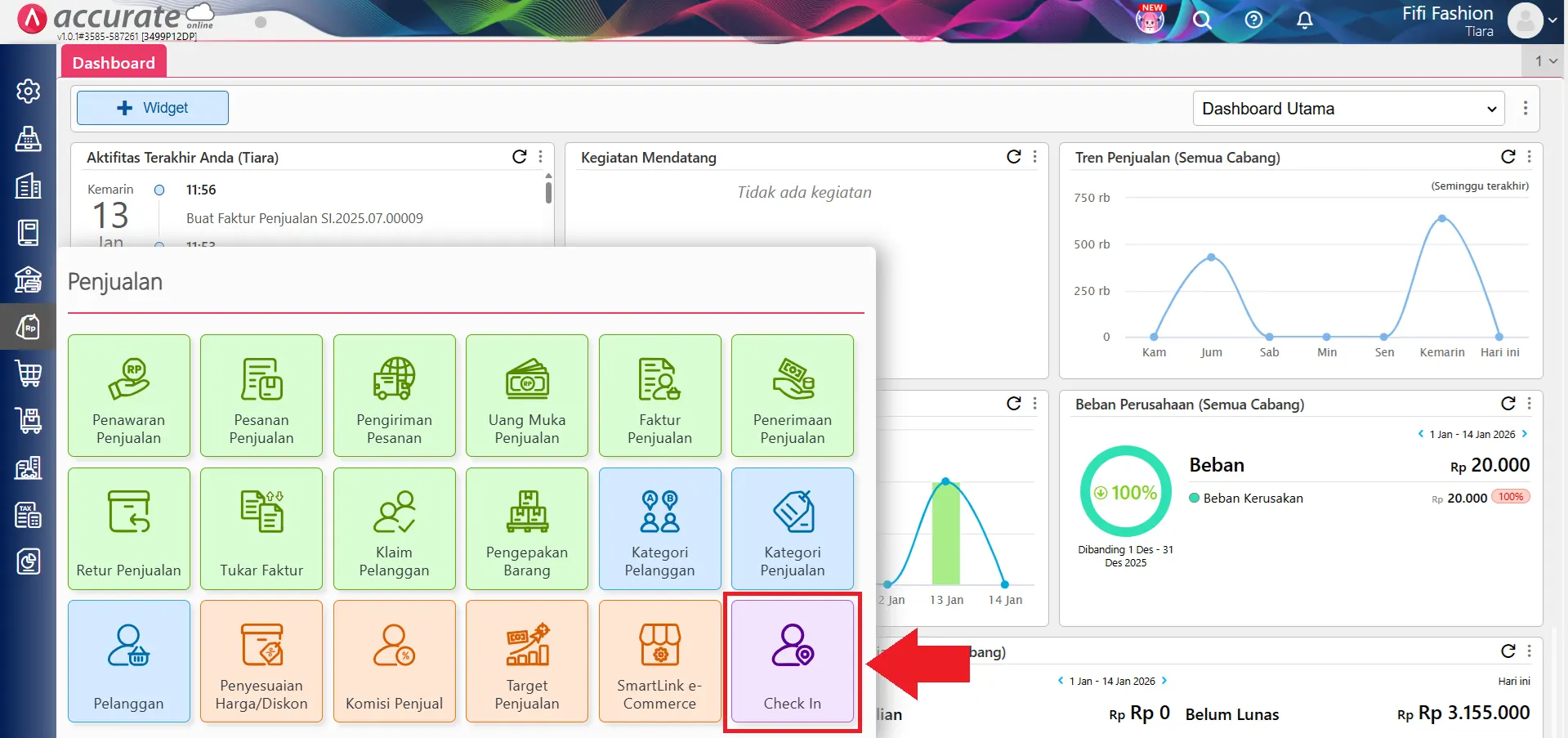Refresh the Tren Penjualan widget
Screen dimensions: 1568x738
pyautogui.click(x=1508, y=157)
